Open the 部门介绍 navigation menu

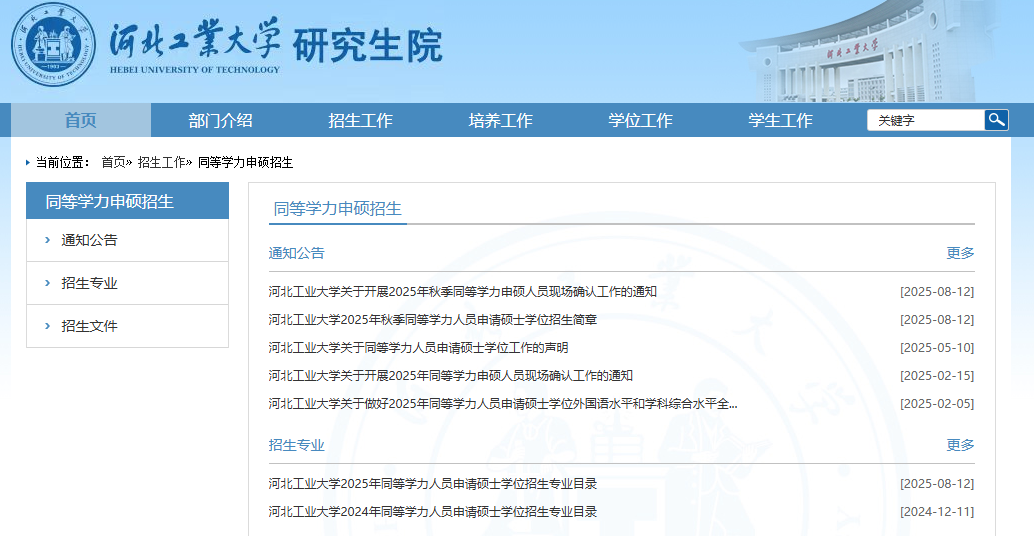click(x=220, y=120)
